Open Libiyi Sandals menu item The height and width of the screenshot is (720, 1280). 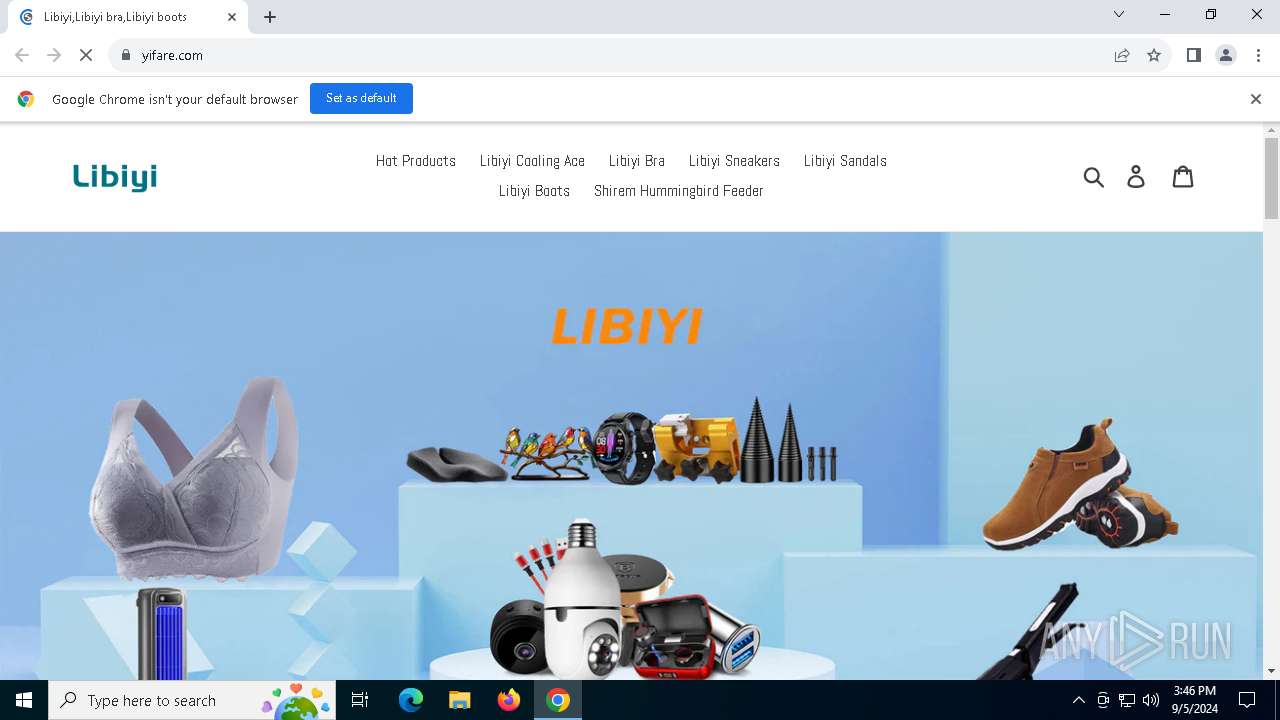point(845,161)
